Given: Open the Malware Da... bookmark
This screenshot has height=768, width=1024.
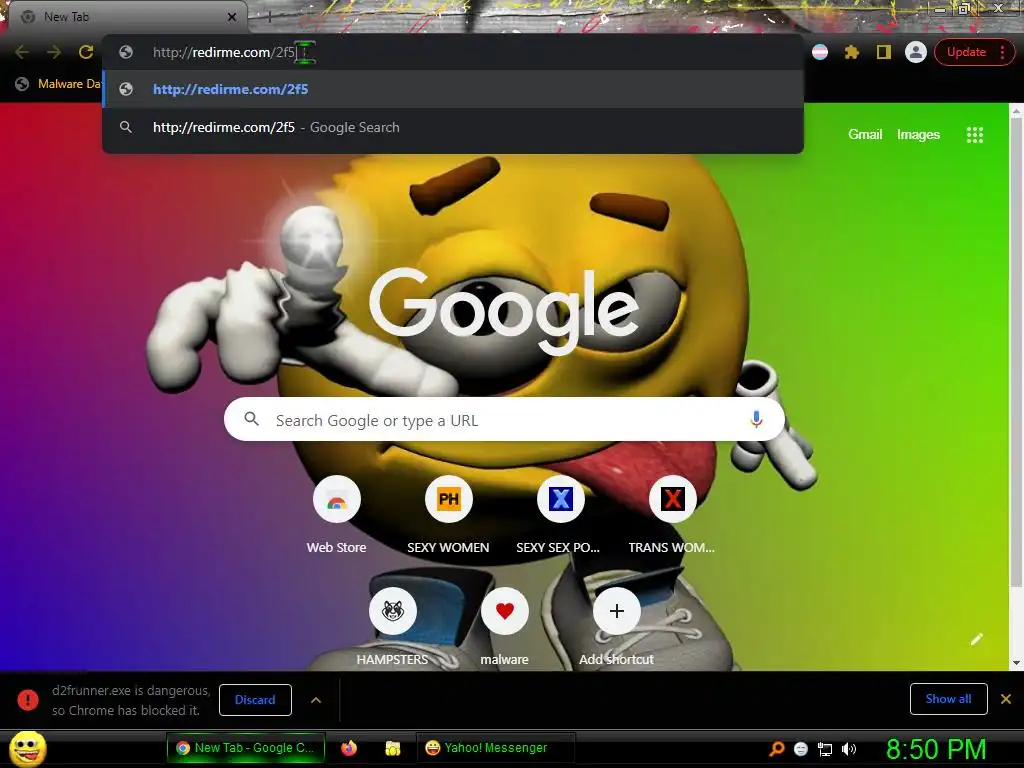Looking at the screenshot, I should click(x=59, y=84).
